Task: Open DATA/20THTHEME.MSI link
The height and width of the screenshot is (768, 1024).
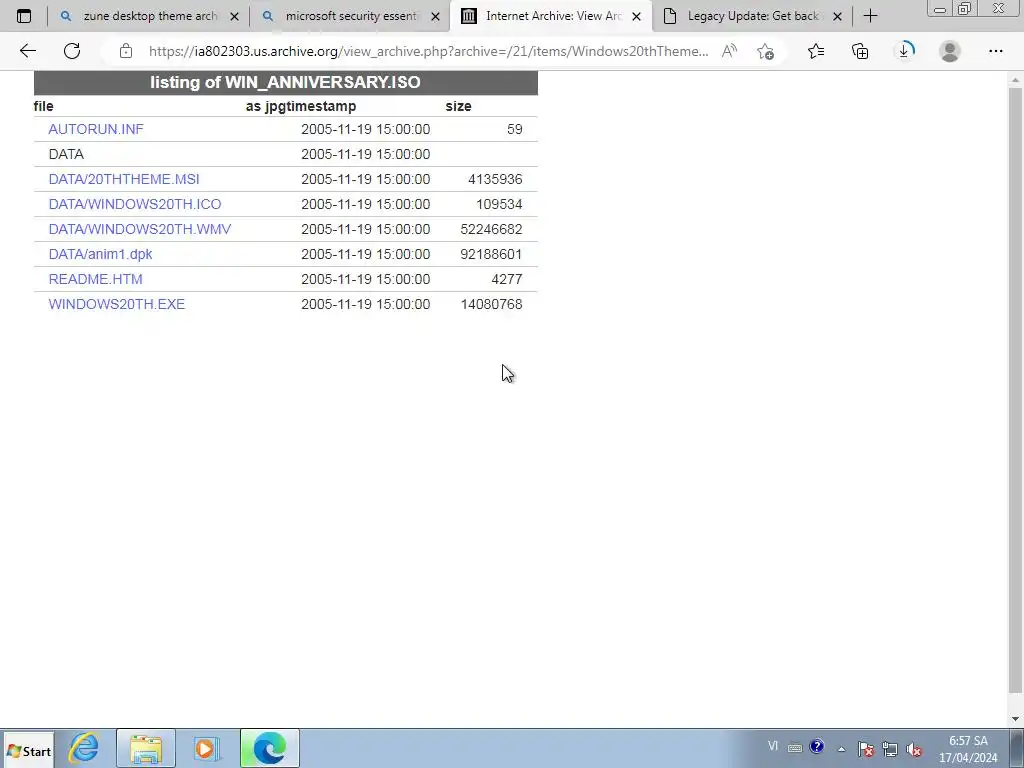Action: [124, 179]
